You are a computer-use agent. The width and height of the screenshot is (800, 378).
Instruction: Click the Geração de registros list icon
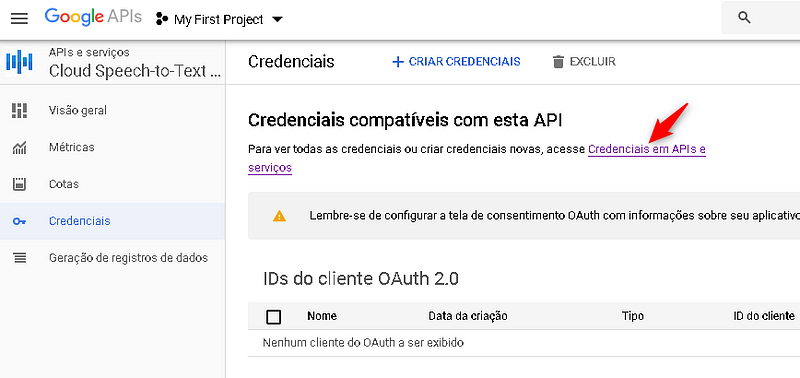(x=19, y=258)
